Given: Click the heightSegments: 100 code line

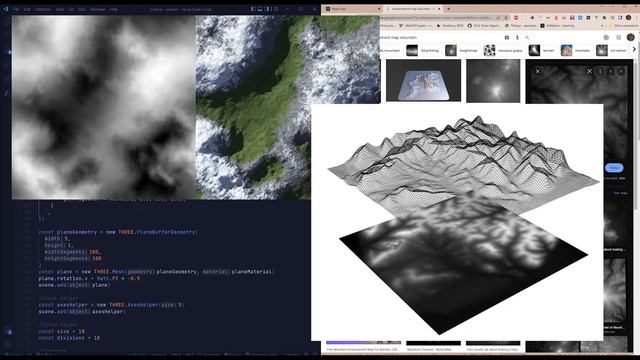Looking at the screenshot, I should pos(73,258).
